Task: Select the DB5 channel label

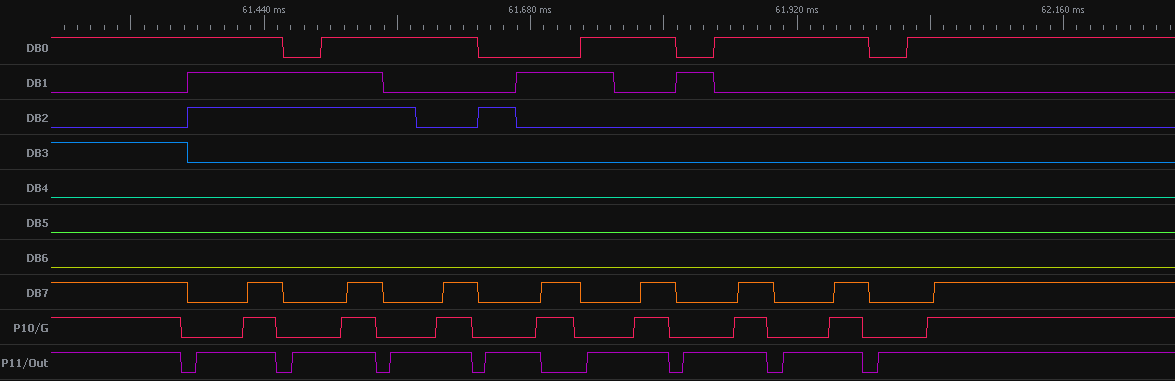Action: click(x=37, y=223)
